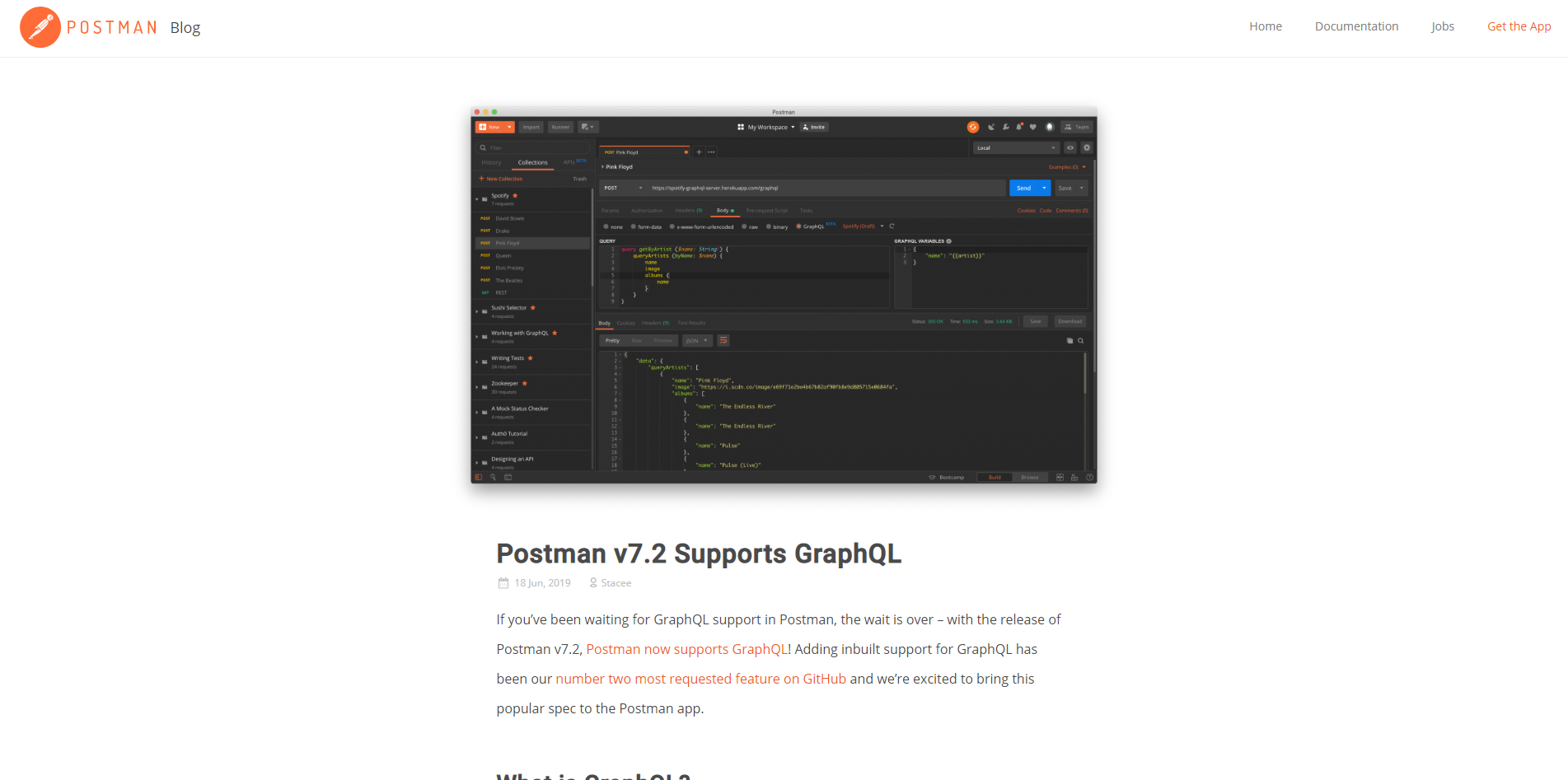Click the Get the App link
Screen dimensions: 1568x780
[1519, 26]
